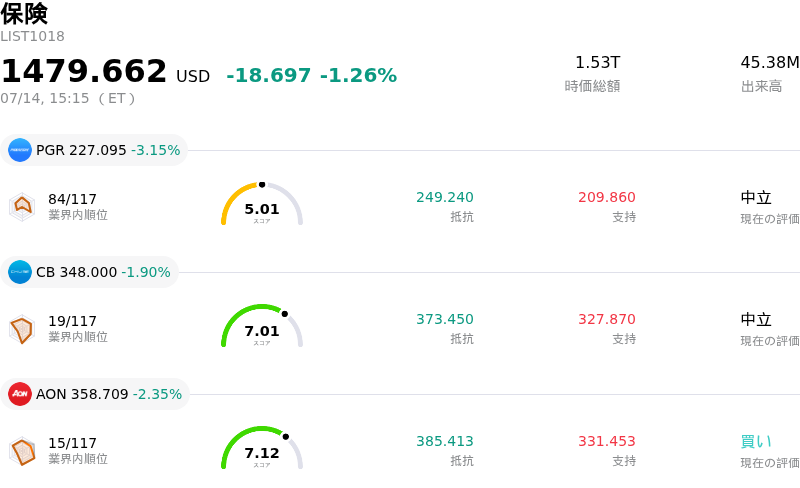Click the 時価総額 label
The width and height of the screenshot is (800, 488).
(592, 86)
